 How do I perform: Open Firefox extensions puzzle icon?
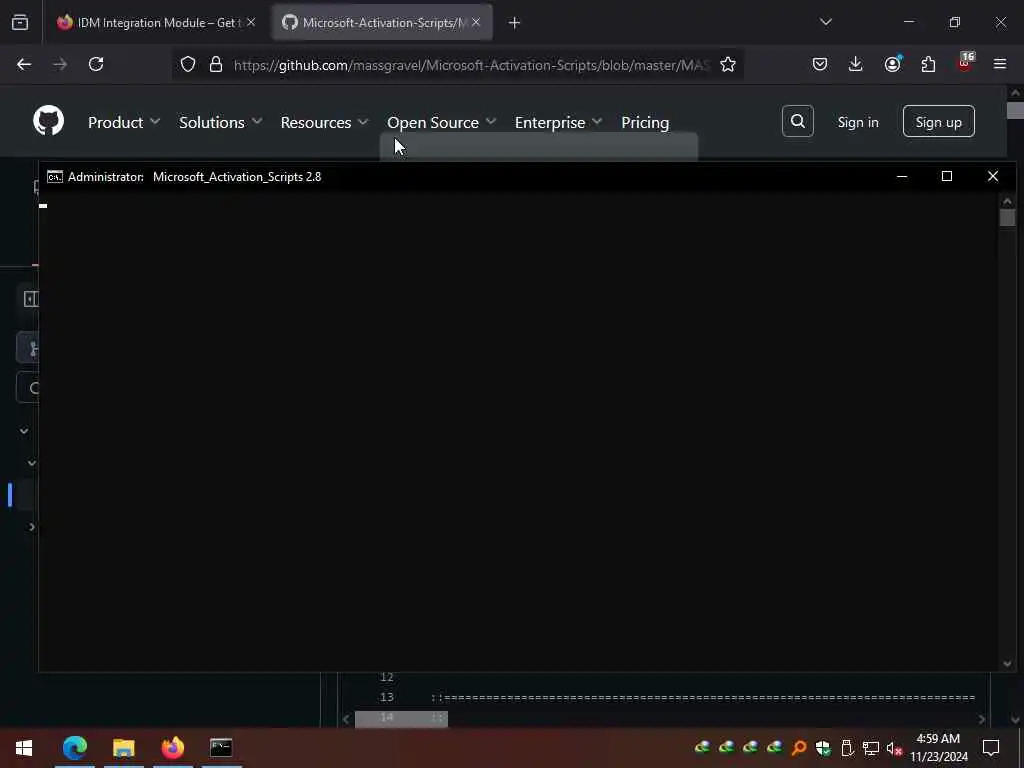[x=928, y=64]
